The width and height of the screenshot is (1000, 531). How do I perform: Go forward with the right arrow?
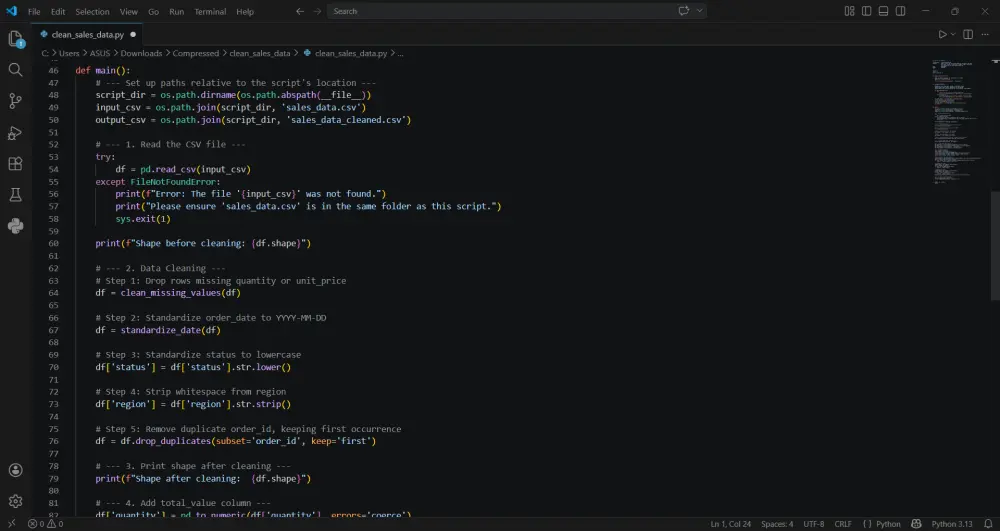tap(317, 11)
